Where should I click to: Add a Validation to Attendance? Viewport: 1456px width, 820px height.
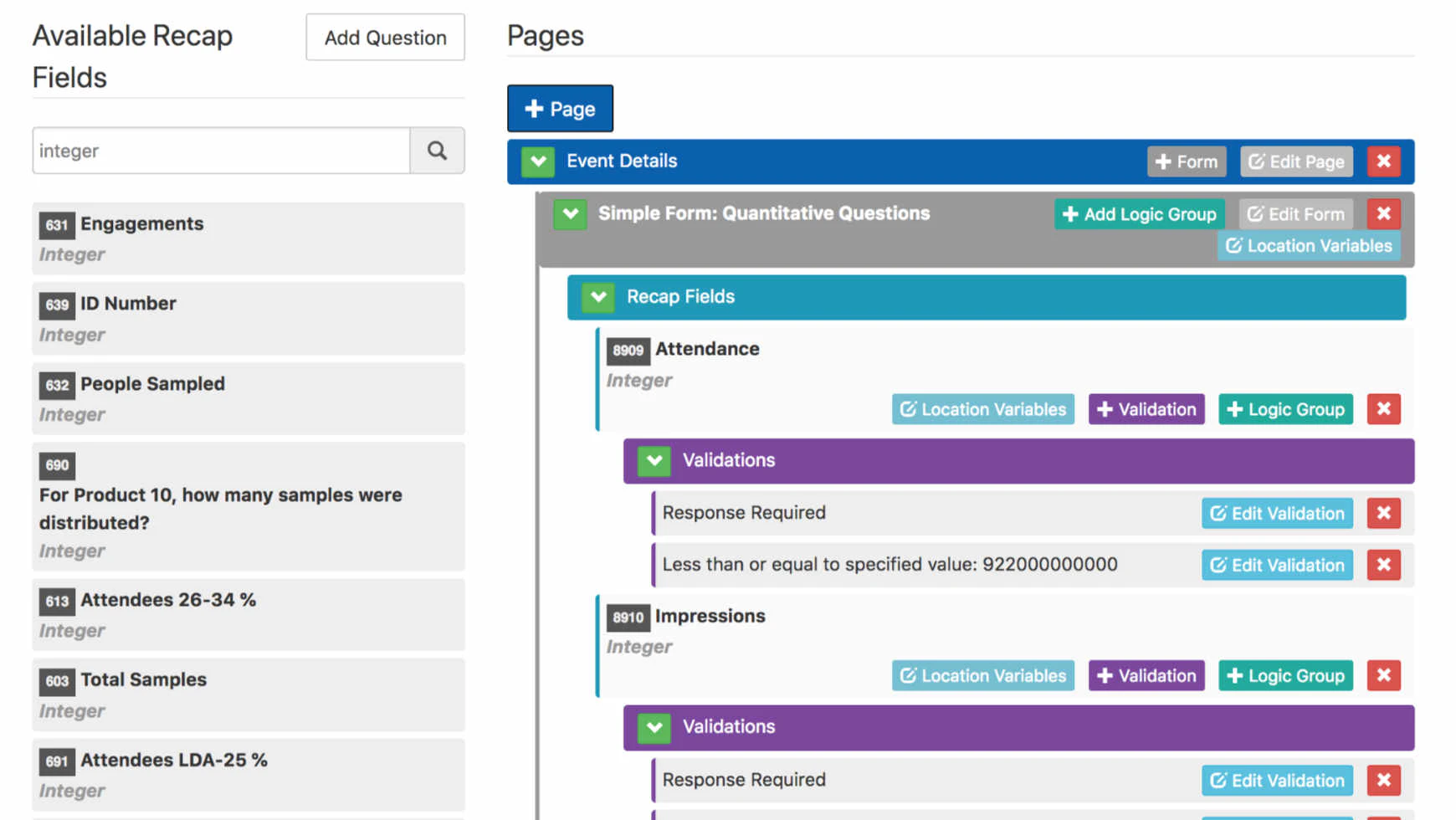click(1146, 409)
